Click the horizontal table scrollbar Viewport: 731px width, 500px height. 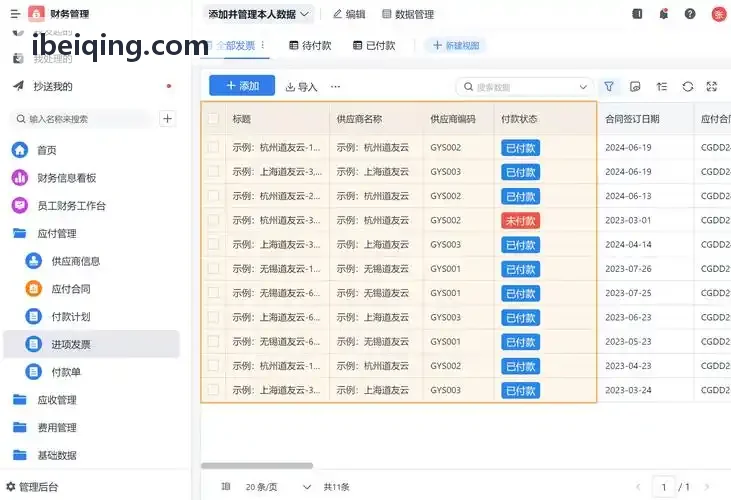[x=257, y=466]
